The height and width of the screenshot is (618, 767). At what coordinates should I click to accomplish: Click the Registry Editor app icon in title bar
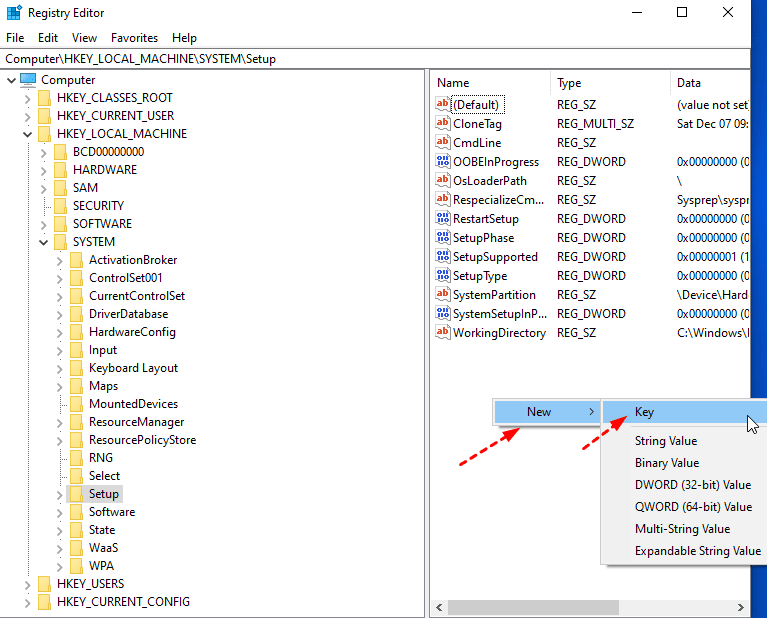14,12
